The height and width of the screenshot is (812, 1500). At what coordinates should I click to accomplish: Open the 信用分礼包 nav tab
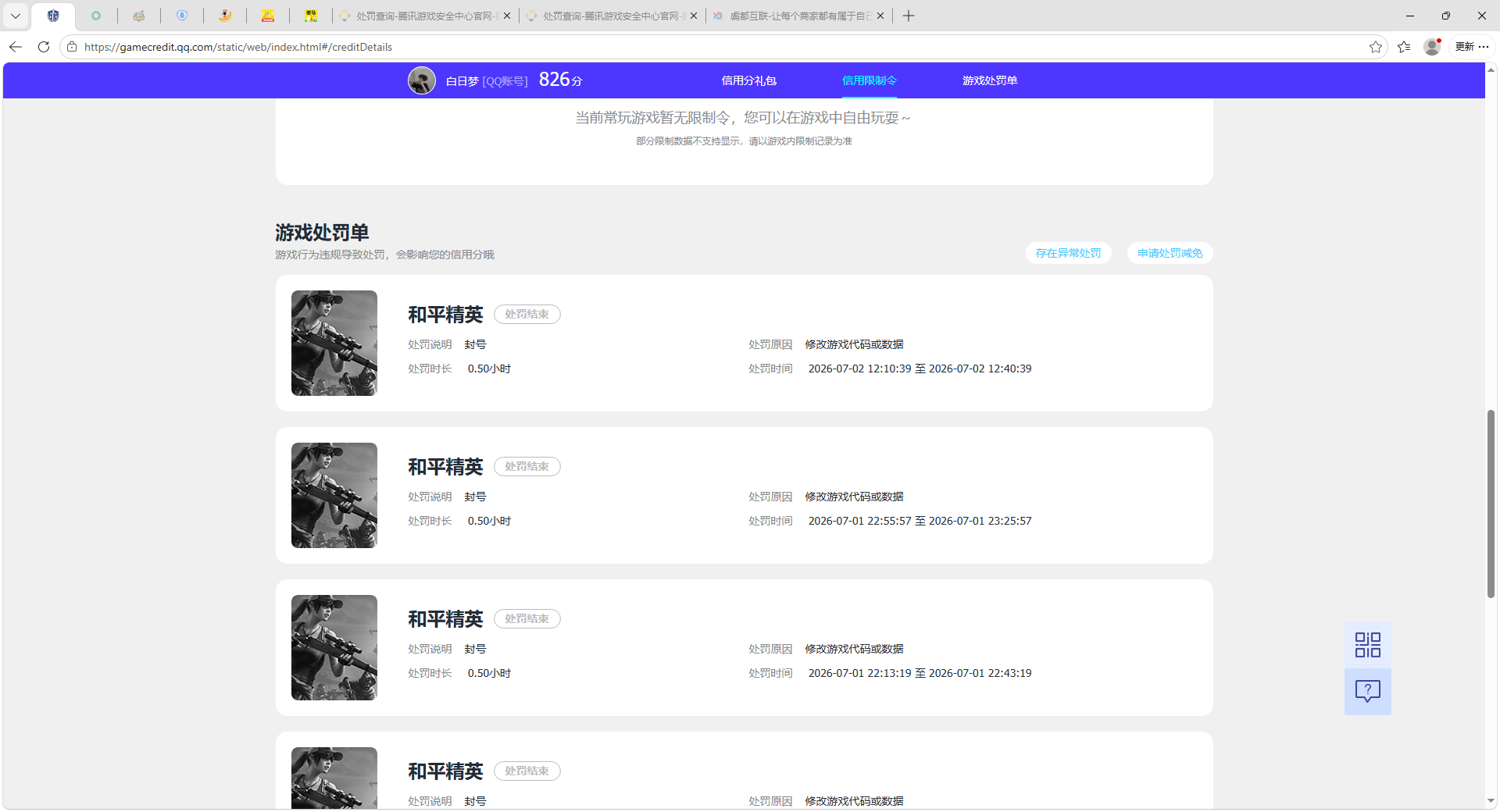pos(748,80)
